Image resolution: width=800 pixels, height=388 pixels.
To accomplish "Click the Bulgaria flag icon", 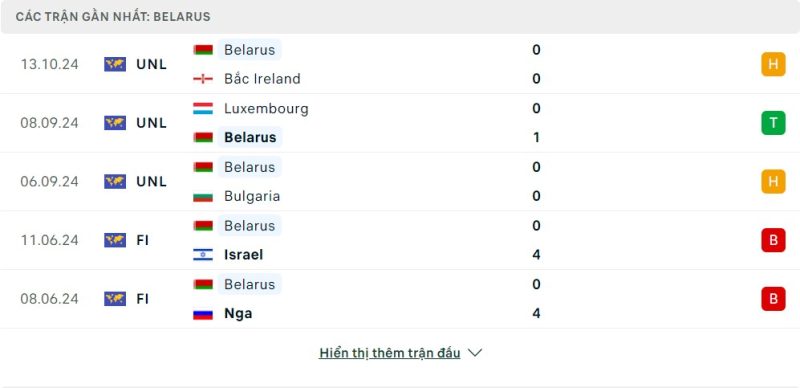I will point(203,196).
